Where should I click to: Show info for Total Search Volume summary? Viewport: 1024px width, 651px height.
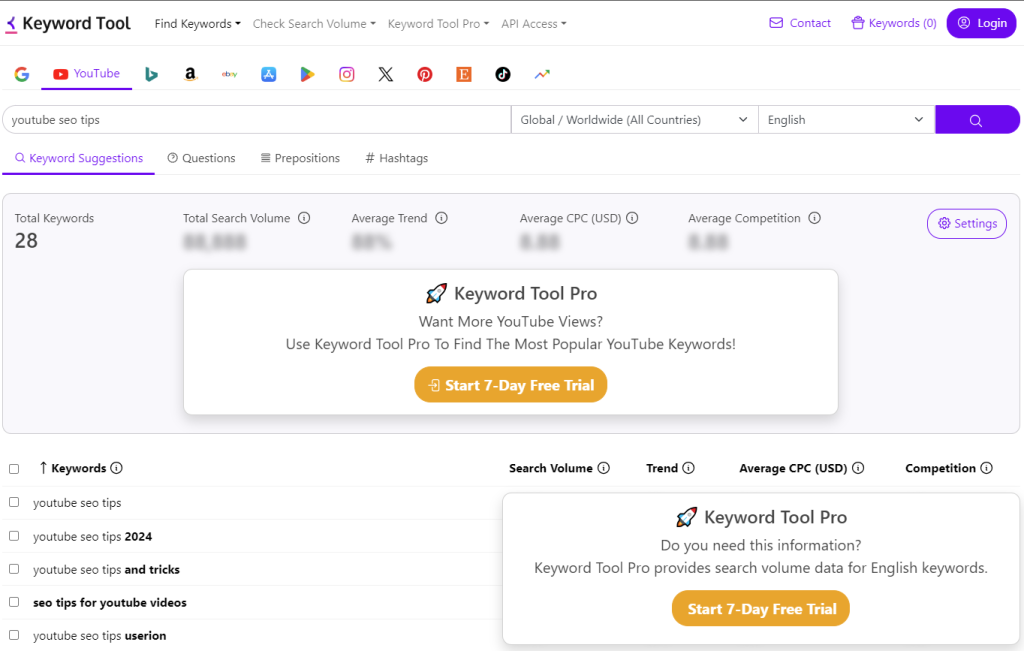click(304, 218)
